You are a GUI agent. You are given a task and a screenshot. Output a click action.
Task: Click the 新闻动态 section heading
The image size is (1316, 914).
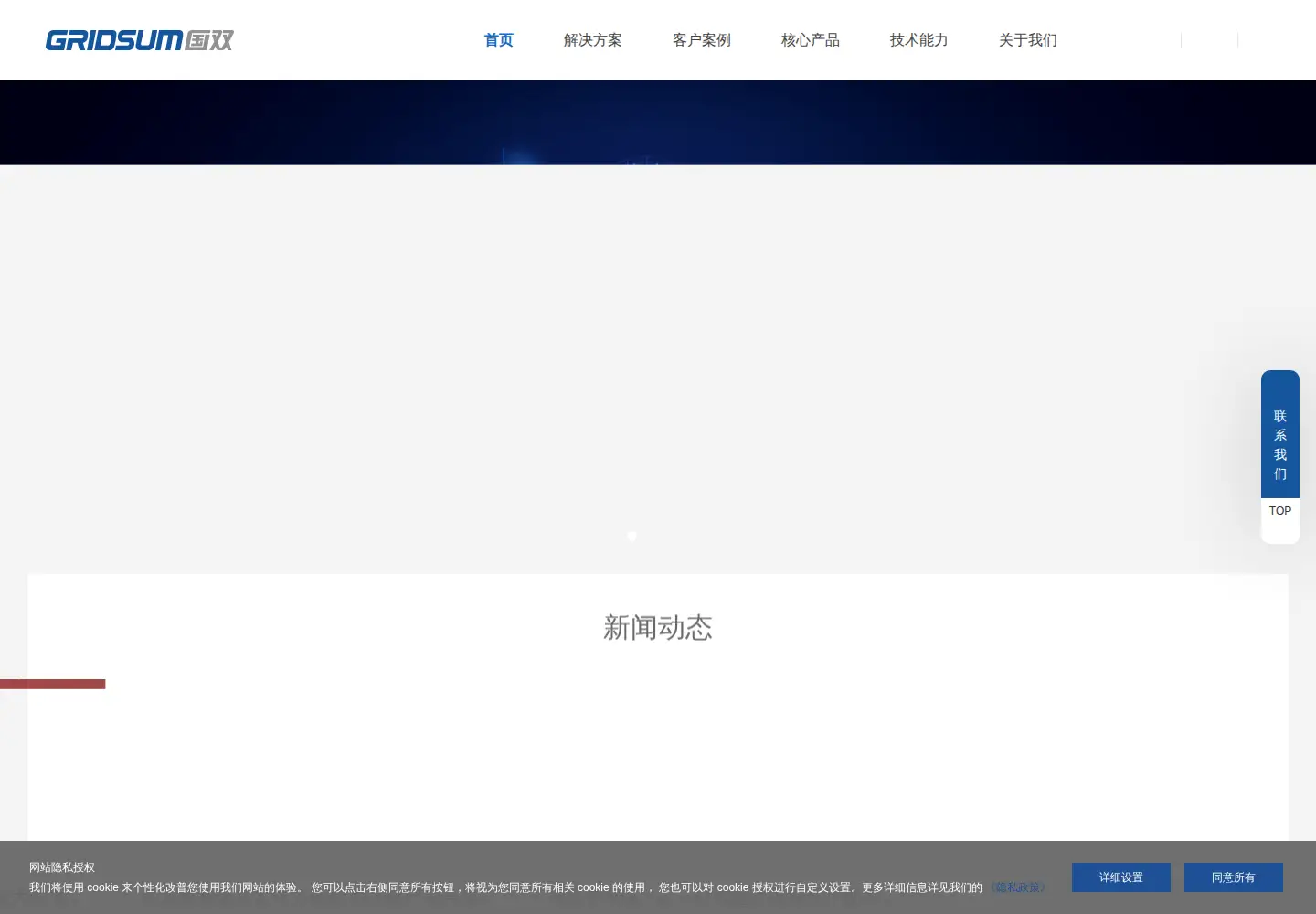click(658, 628)
